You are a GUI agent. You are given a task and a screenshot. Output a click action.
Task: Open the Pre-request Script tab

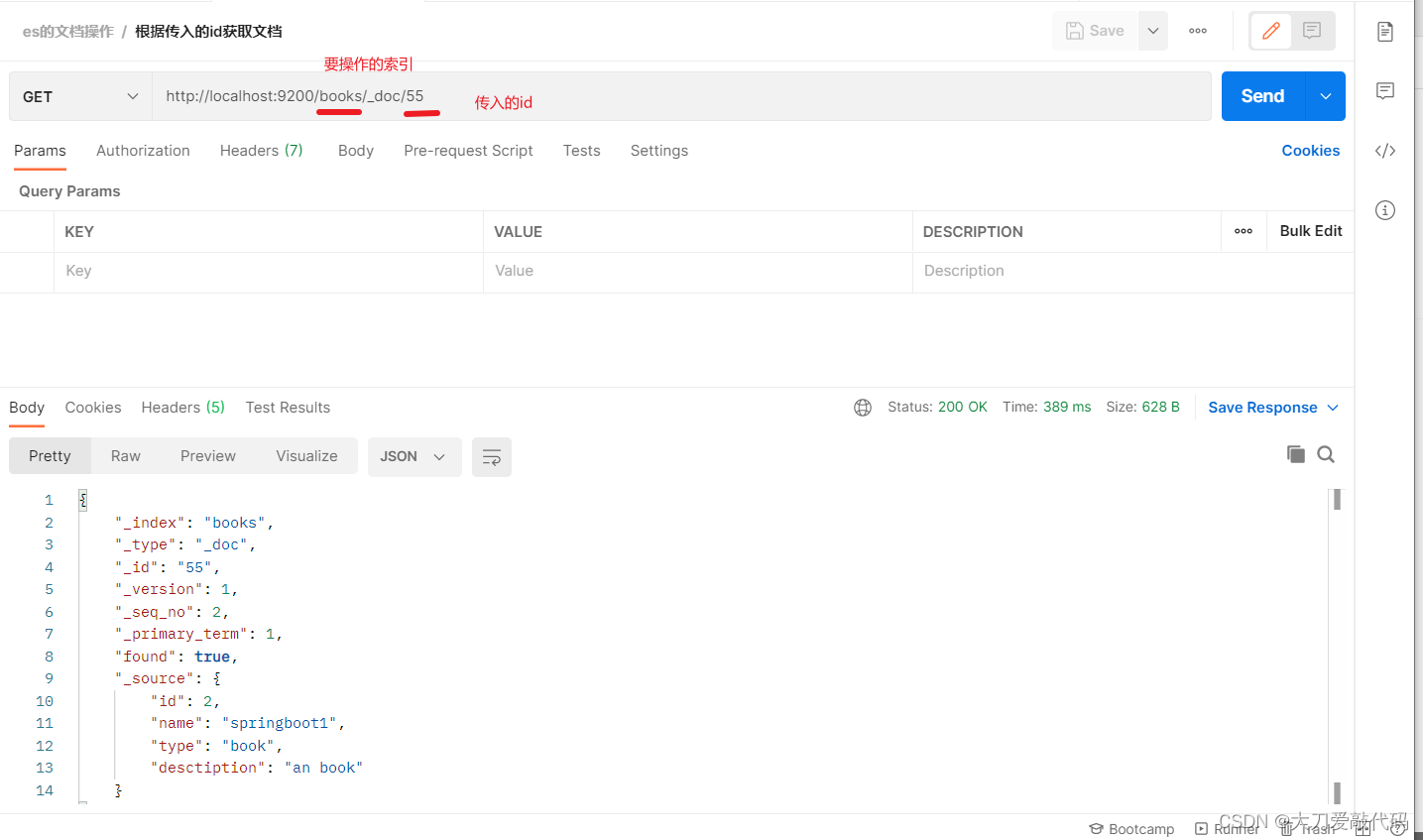[x=468, y=151]
